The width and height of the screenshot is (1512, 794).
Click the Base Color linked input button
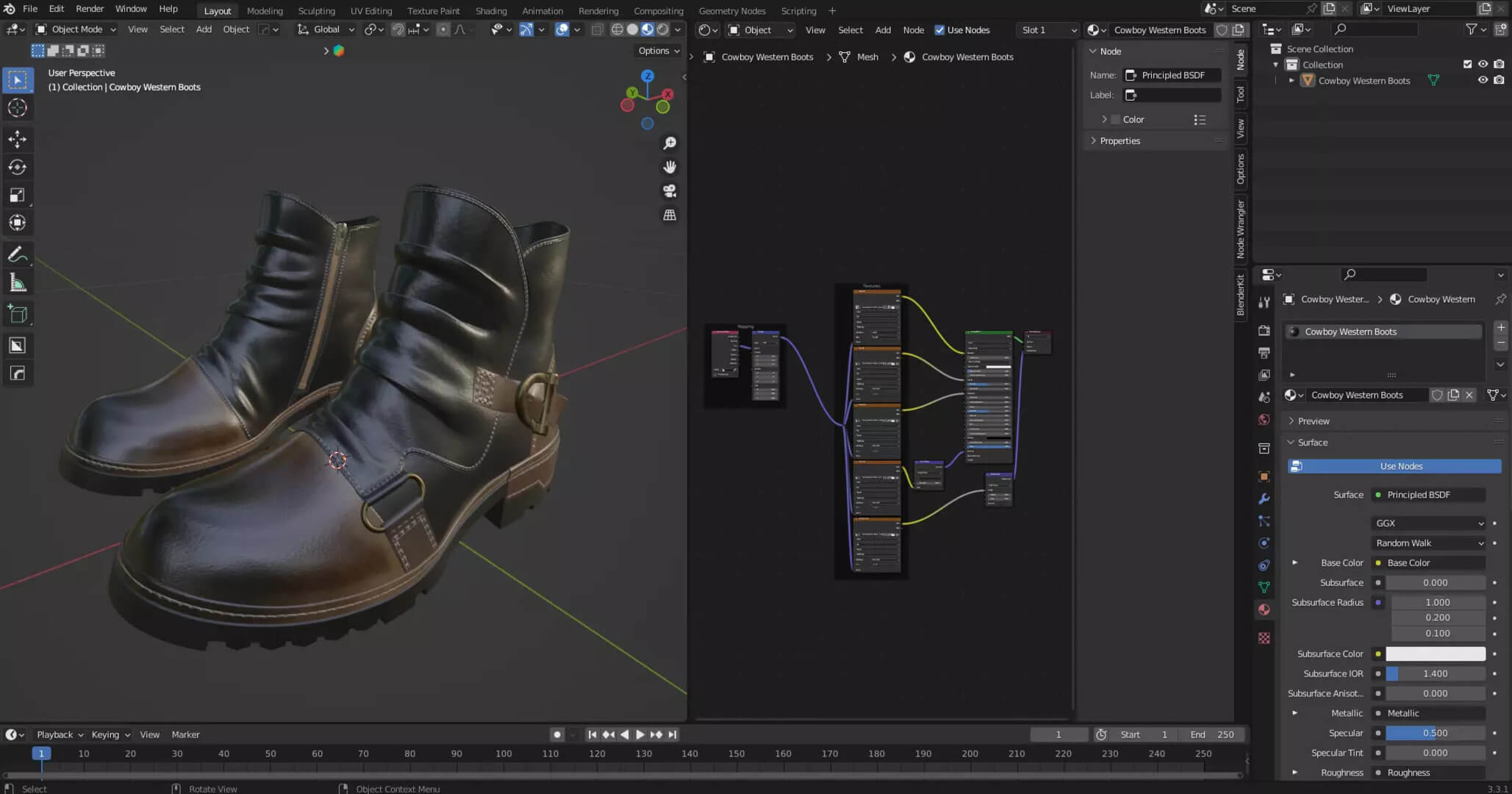(1429, 562)
